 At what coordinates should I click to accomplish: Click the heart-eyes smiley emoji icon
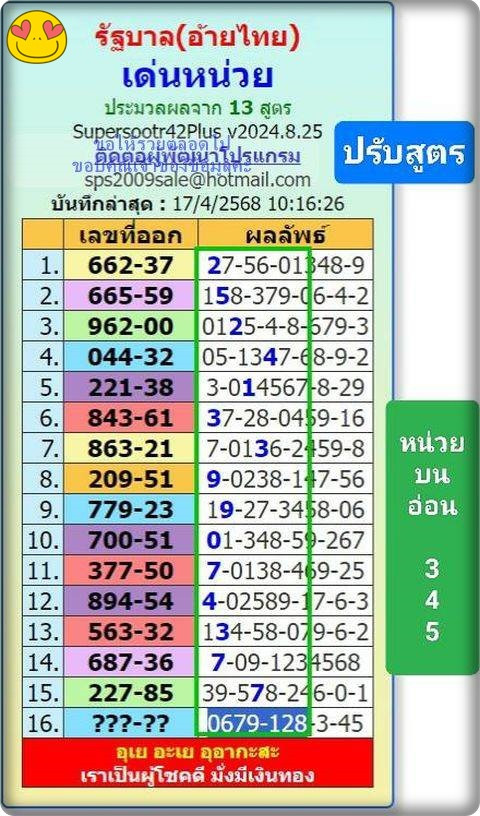pos(37,36)
